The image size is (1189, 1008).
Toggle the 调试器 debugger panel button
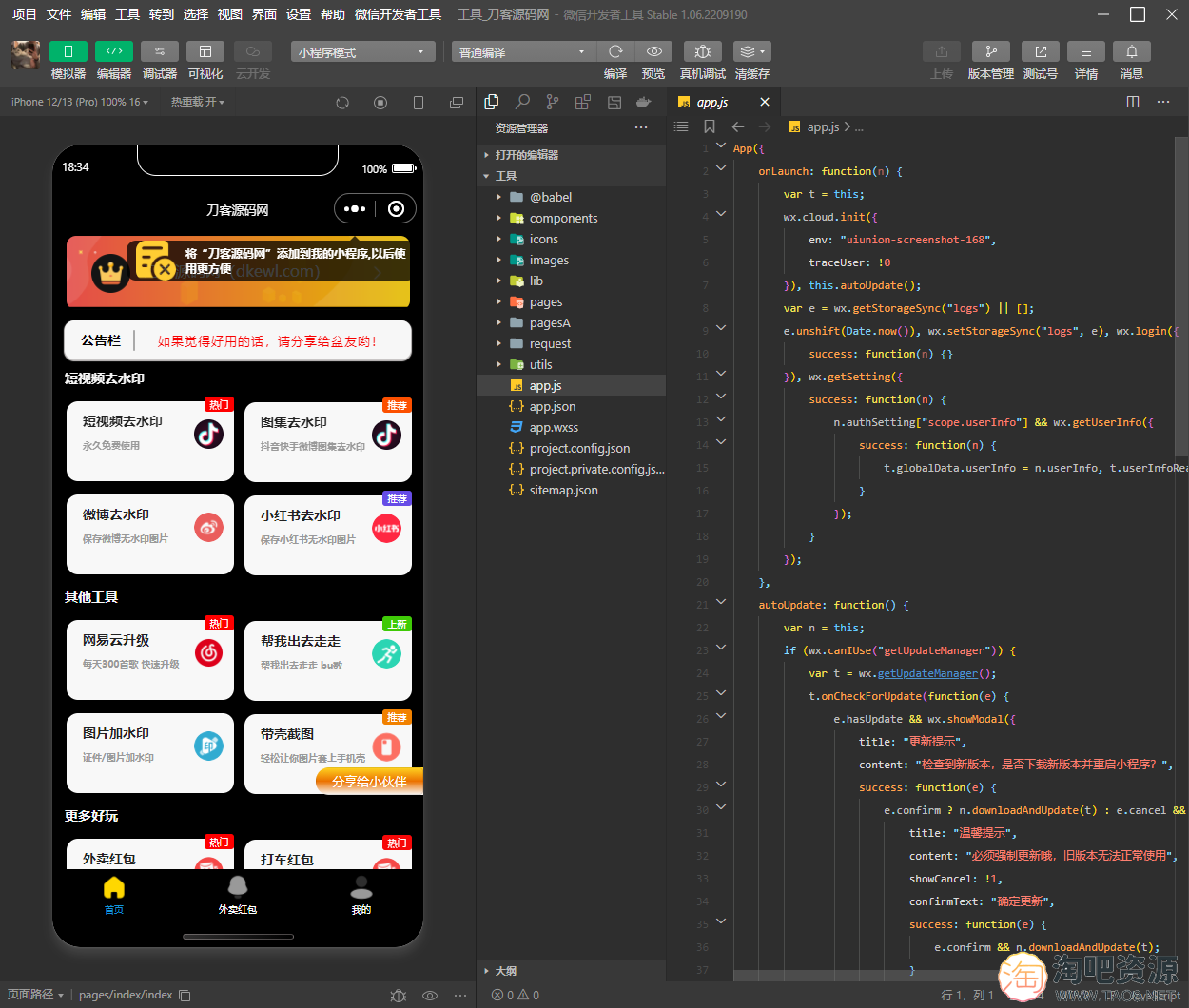160,51
